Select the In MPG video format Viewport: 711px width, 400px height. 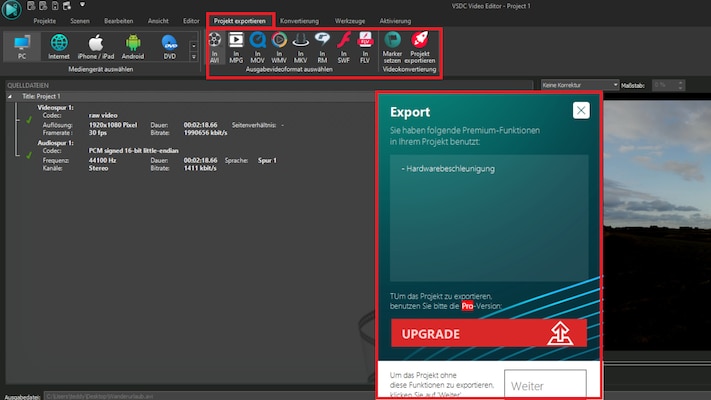(237, 47)
